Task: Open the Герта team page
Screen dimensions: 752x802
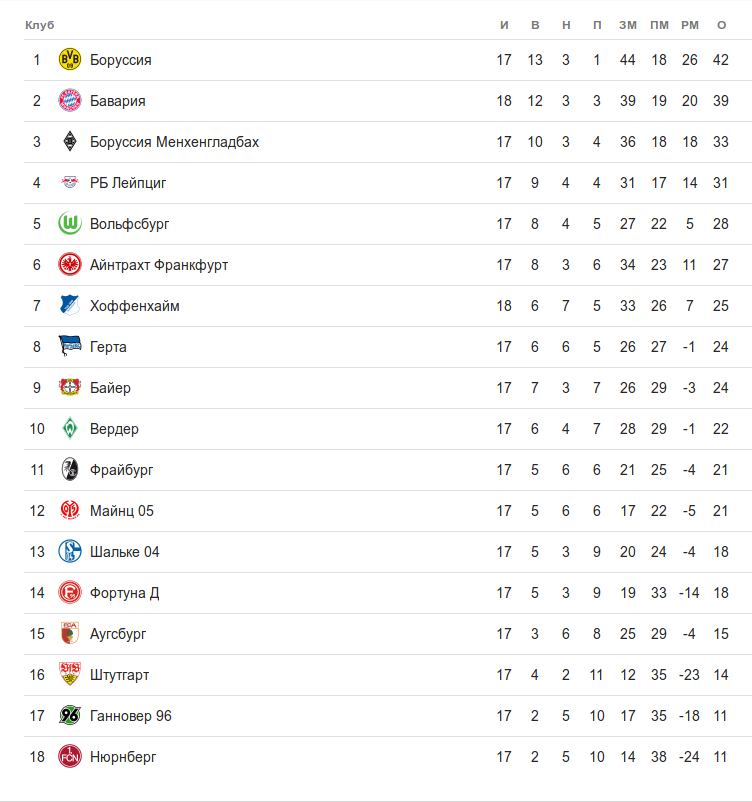Action: (108, 347)
